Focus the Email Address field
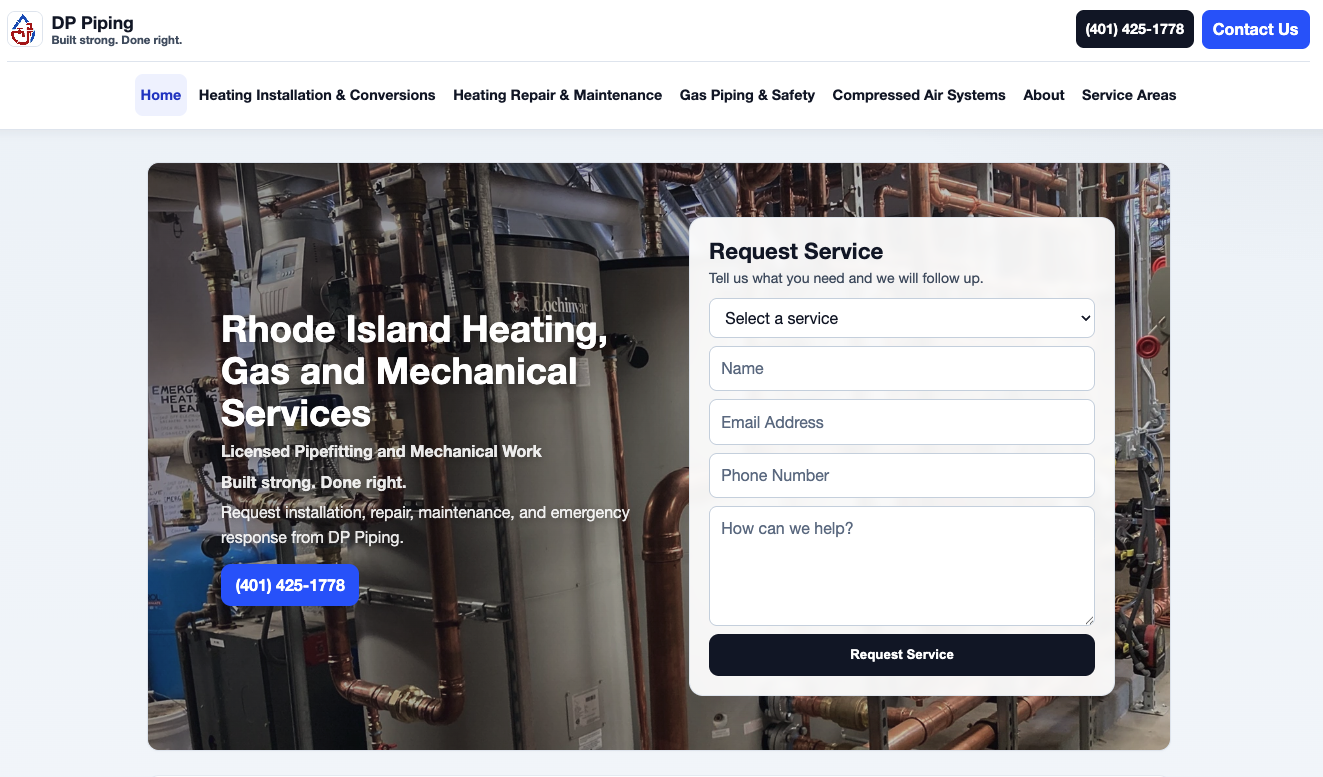1323x777 pixels. [x=901, y=422]
